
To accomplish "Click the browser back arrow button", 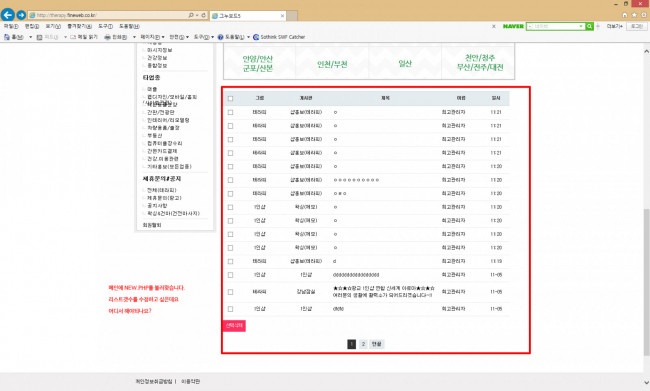I will pyautogui.click(x=7, y=15).
